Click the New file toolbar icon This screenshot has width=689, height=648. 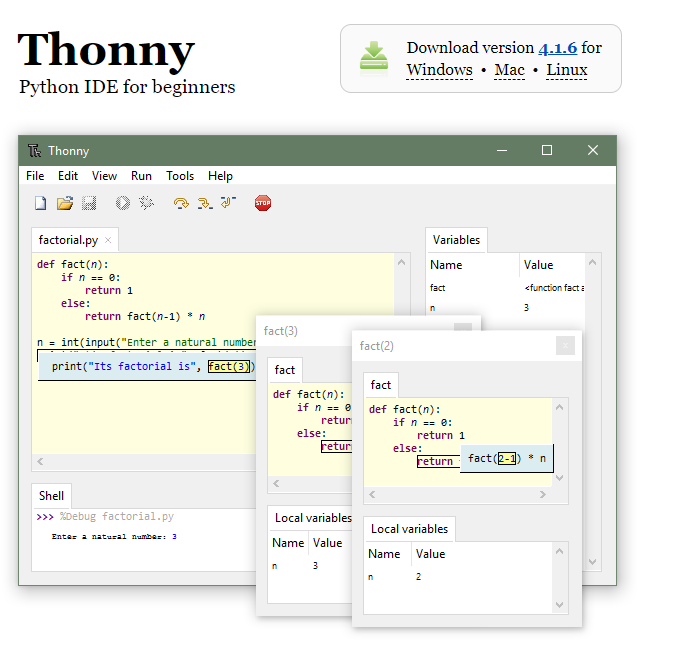40,203
